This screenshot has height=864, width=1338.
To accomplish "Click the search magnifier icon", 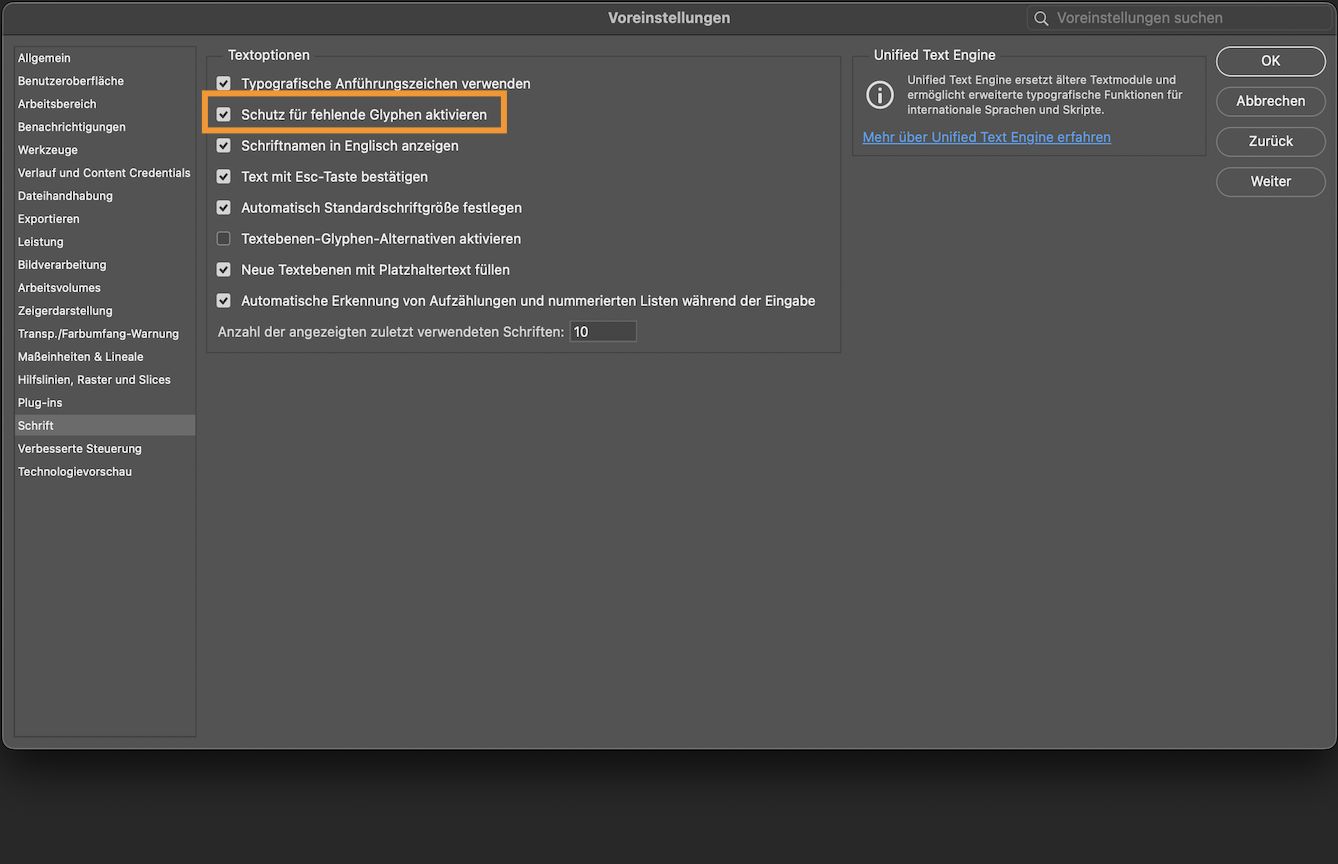I will [x=1041, y=18].
